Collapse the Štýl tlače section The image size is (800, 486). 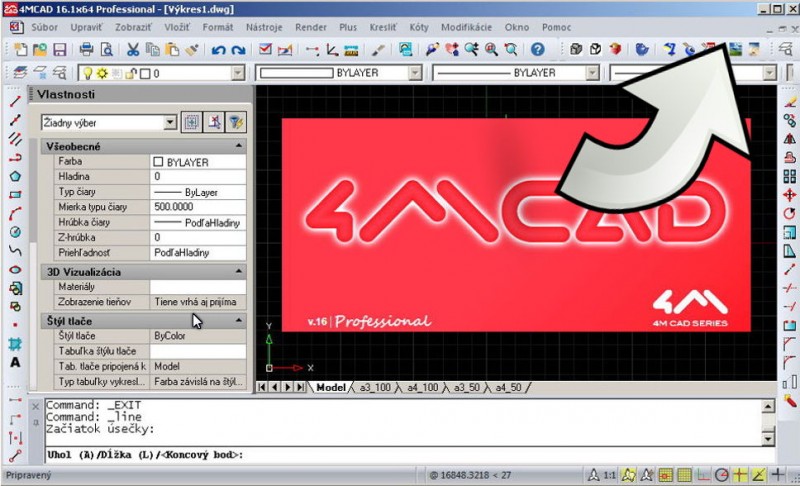tap(239, 321)
